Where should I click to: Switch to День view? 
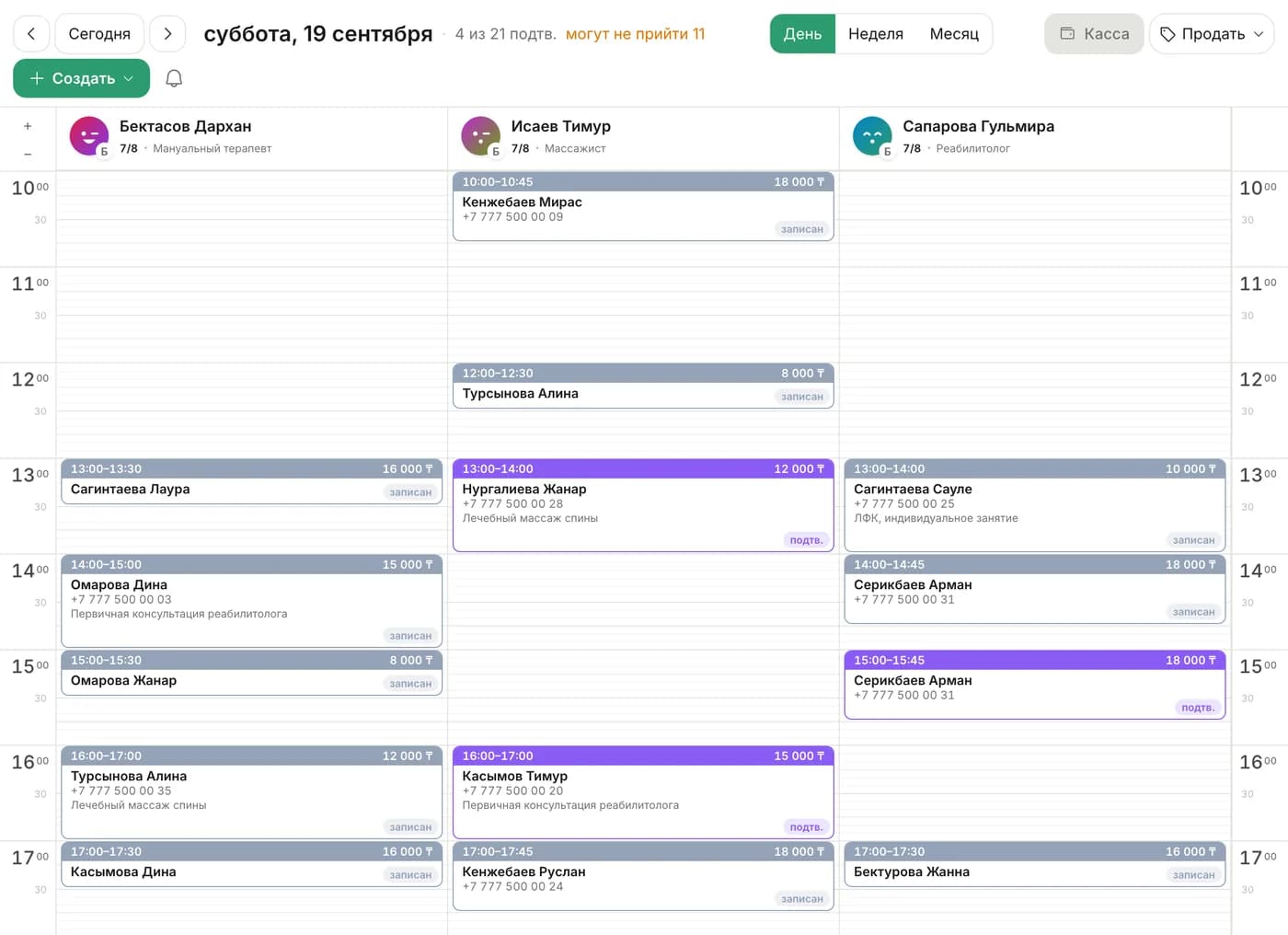(x=802, y=34)
